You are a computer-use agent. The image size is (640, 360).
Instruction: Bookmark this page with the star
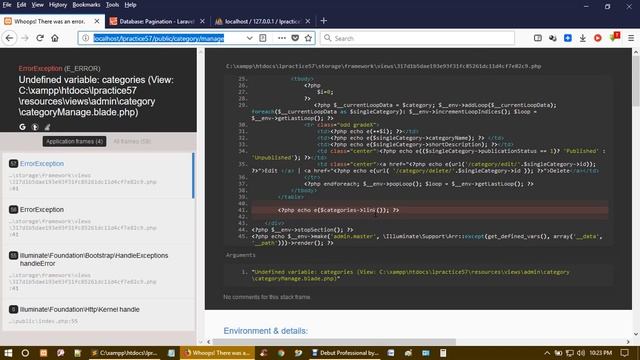point(308,38)
